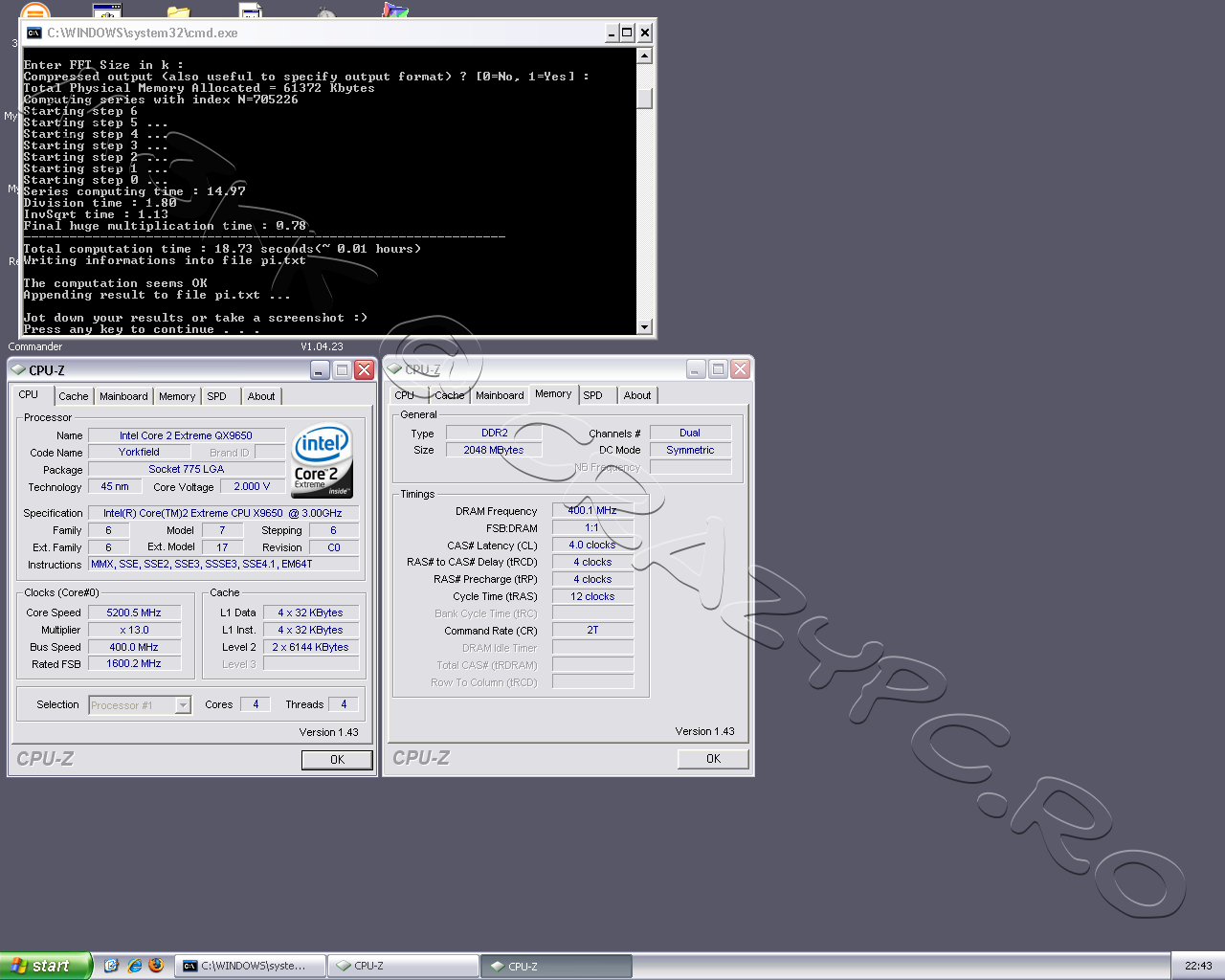Viewport: 1225px width, 980px height.
Task: Click the title icon of the CPU-Z Processor window
Action: point(18,370)
